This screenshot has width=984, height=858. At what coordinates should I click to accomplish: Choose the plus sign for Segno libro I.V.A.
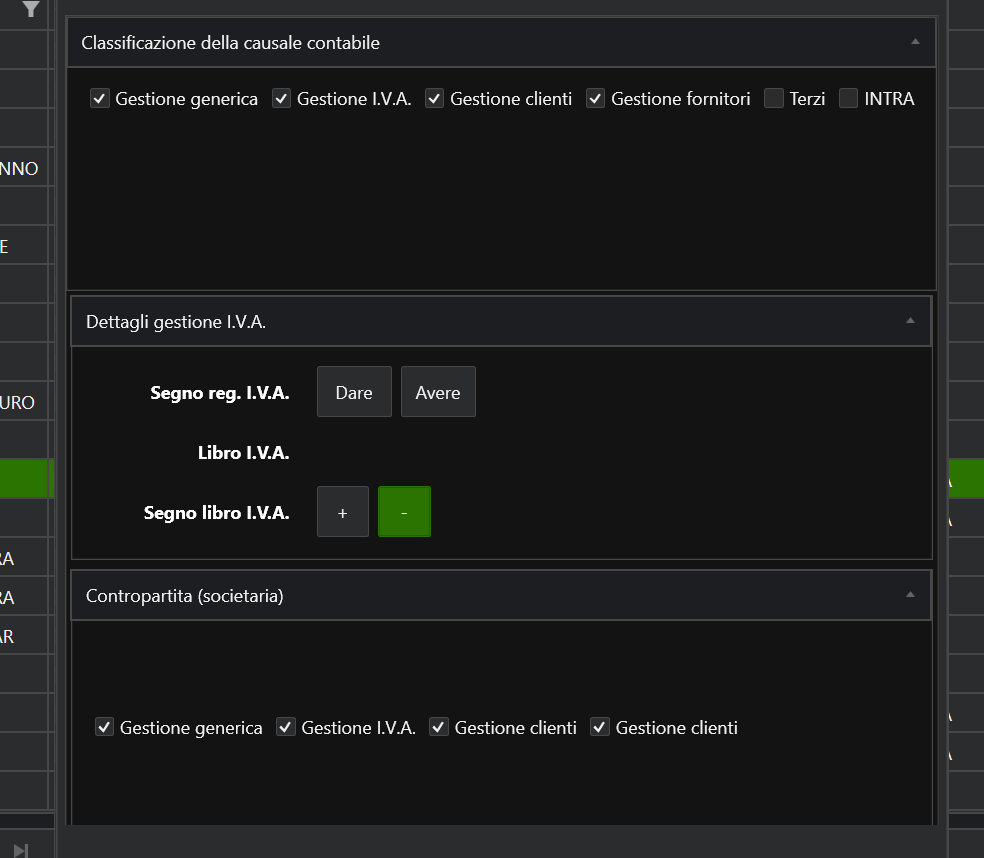343,512
